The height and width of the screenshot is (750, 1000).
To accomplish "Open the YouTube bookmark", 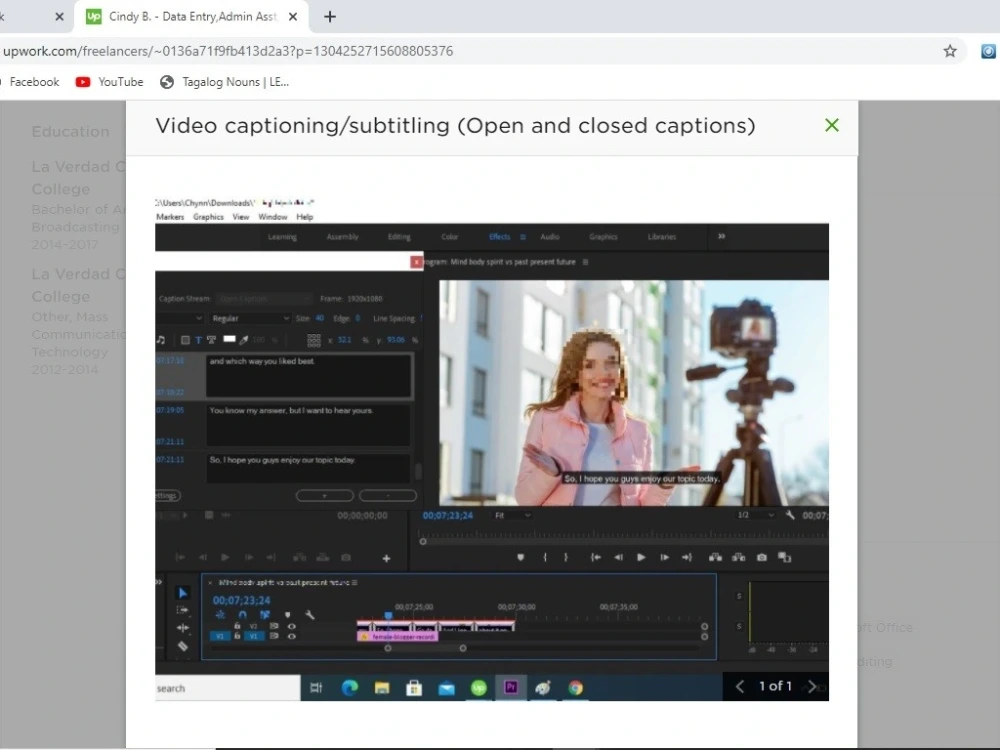I will tap(109, 82).
